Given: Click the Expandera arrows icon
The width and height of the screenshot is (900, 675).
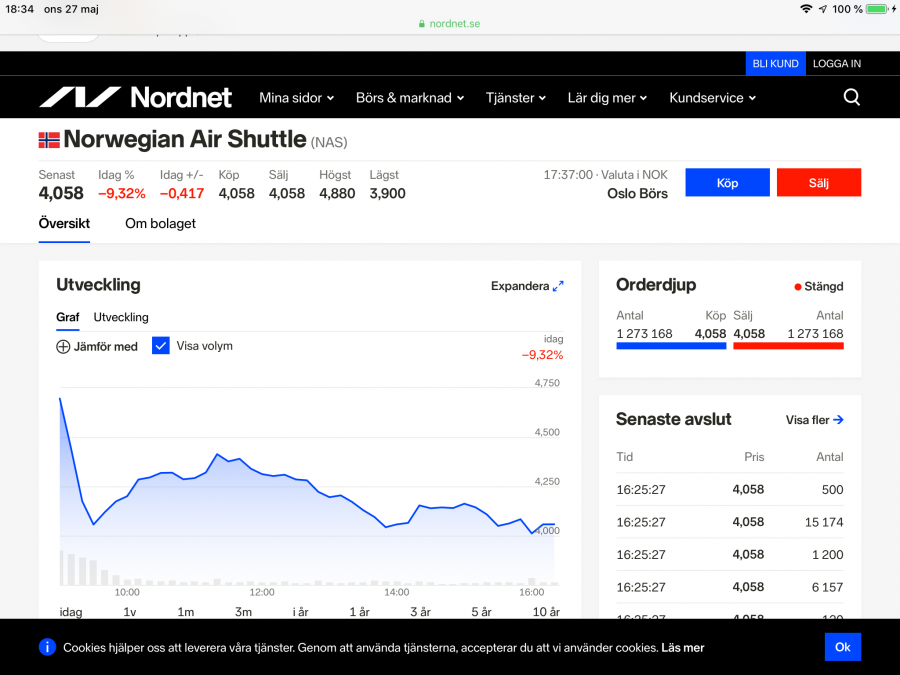Looking at the screenshot, I should [x=558, y=286].
